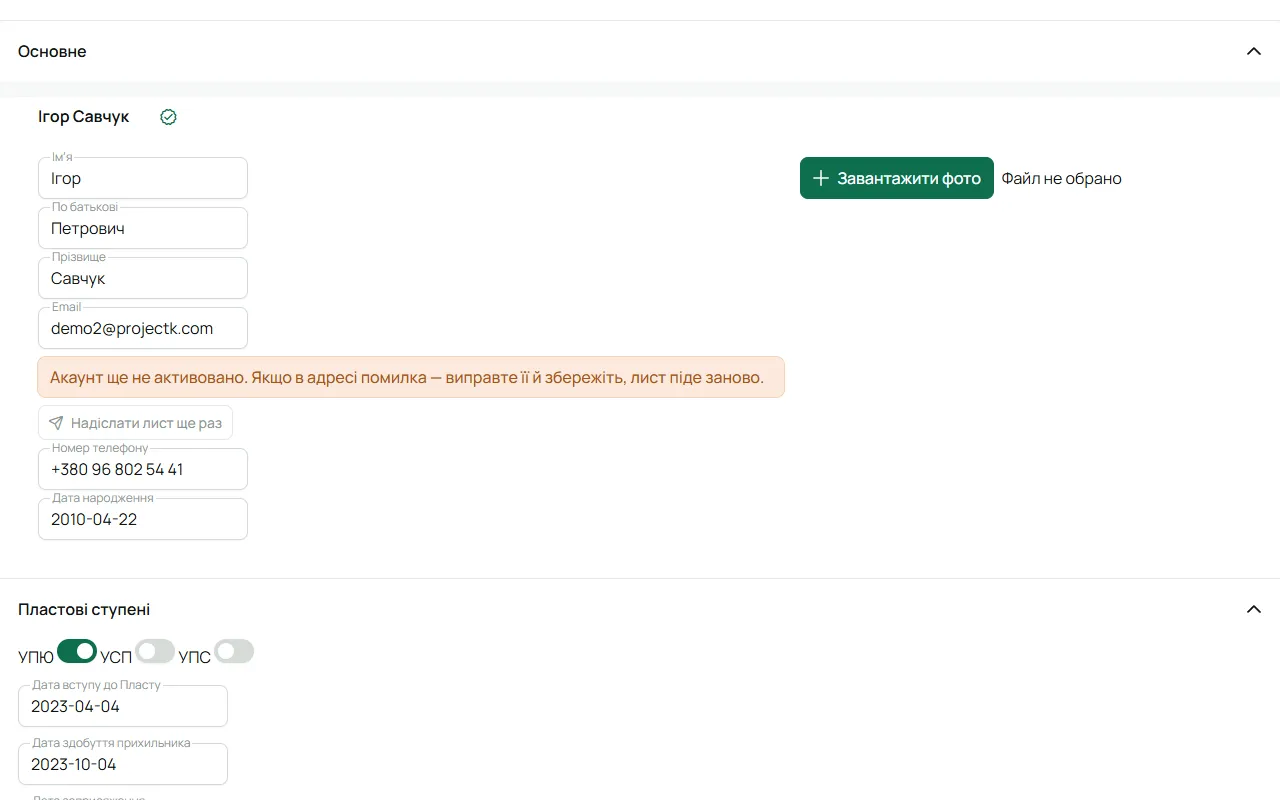This screenshot has width=1280, height=800.
Task: Click the plus icon on upload button
Action: click(x=821, y=178)
